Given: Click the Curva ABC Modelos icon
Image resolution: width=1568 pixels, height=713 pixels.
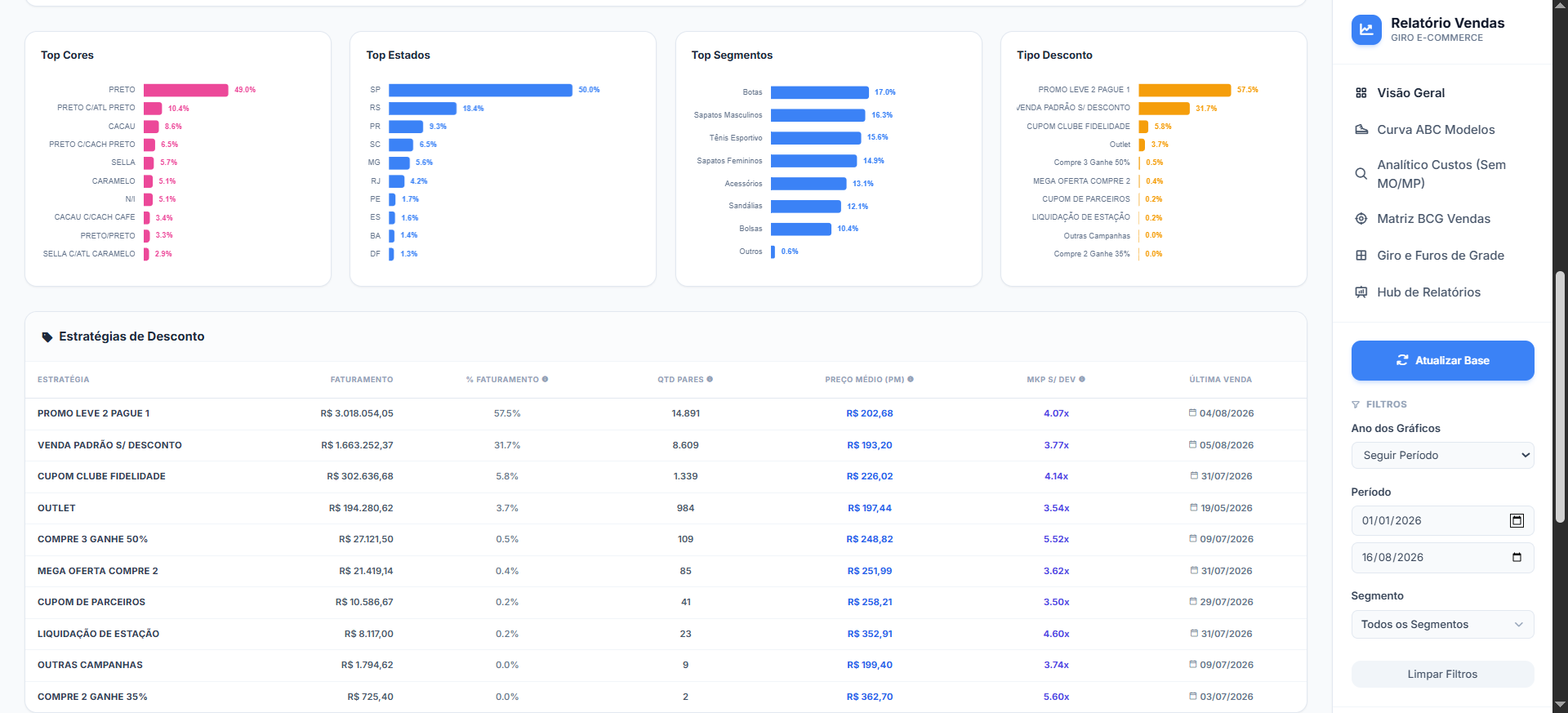Looking at the screenshot, I should [x=1361, y=130].
